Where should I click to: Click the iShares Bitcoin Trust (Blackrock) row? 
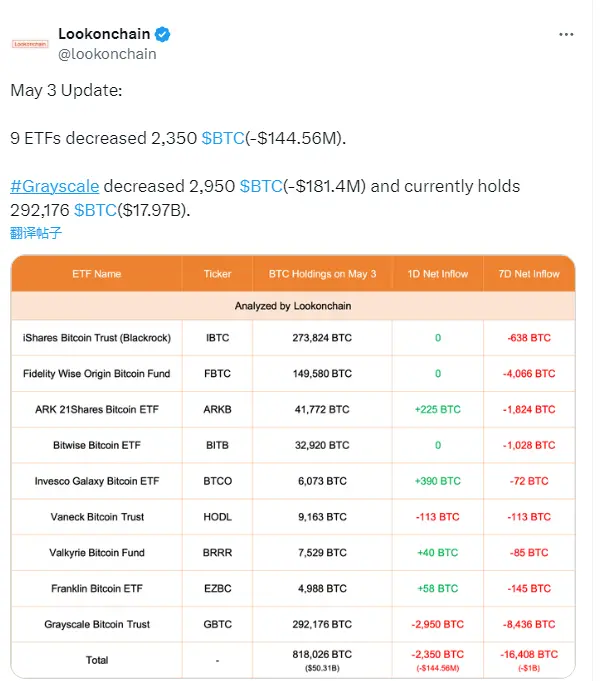point(97,338)
